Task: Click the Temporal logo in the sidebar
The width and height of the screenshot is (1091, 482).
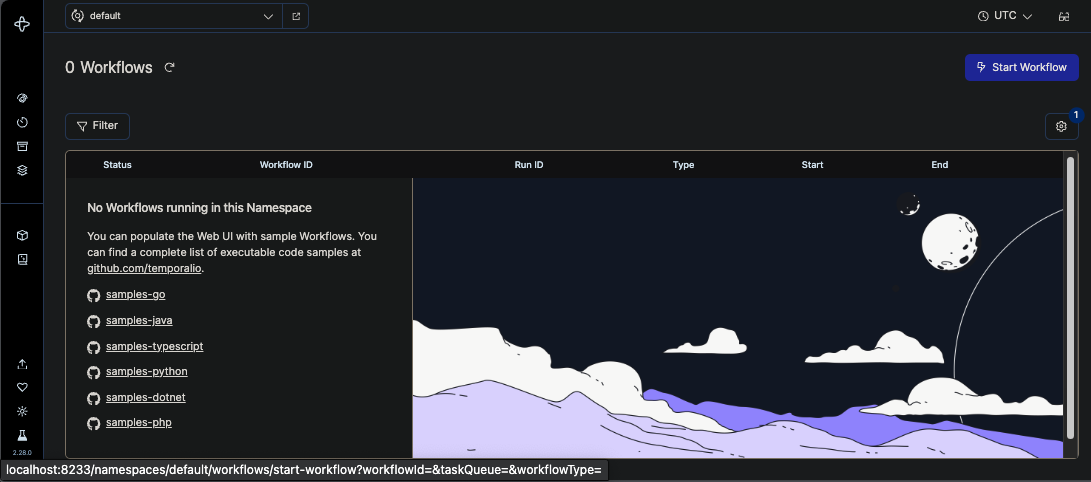Action: [x=22, y=24]
